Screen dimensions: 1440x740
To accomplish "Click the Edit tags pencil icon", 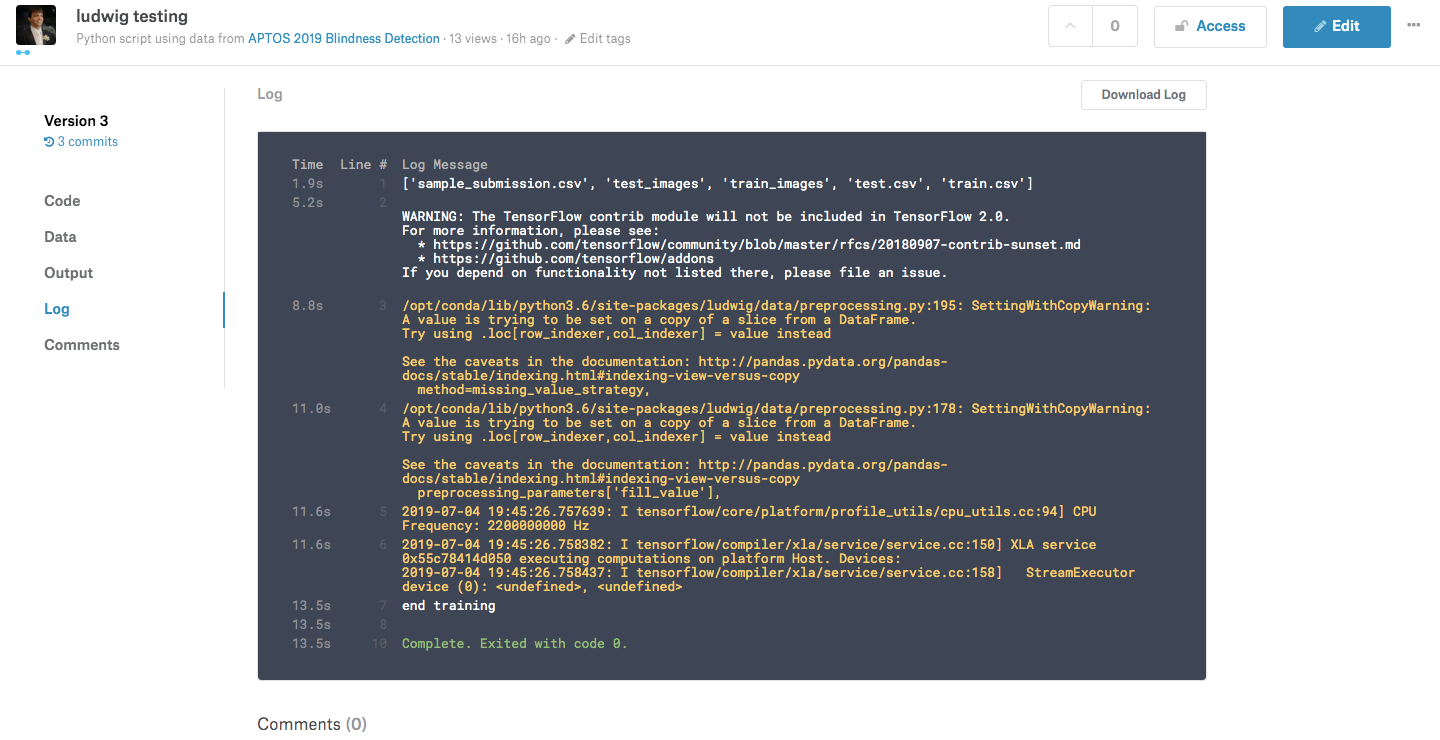I will point(568,38).
